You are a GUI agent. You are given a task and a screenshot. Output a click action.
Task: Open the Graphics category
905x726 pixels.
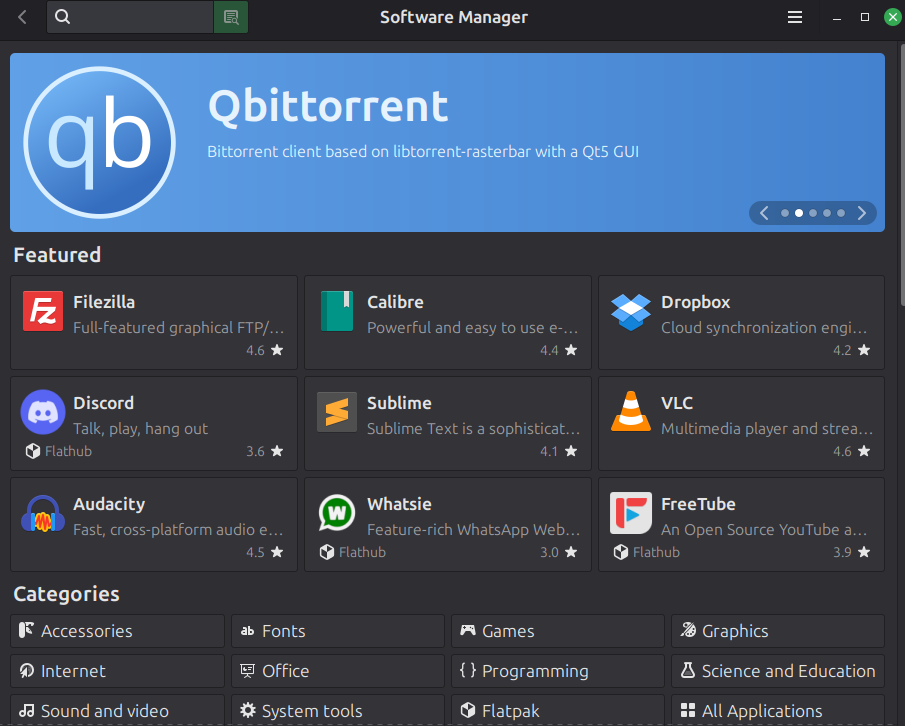pyautogui.click(x=777, y=631)
